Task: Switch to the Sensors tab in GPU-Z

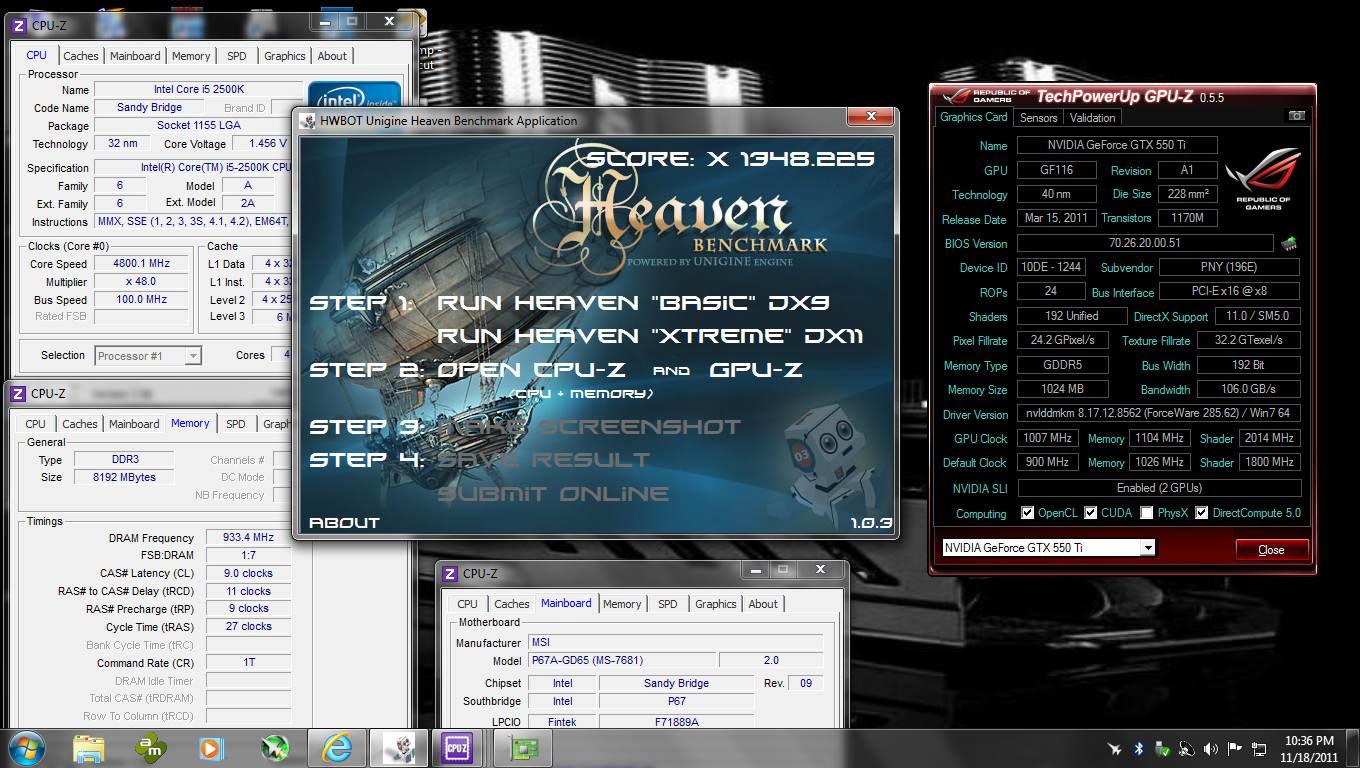Action: tap(1038, 117)
